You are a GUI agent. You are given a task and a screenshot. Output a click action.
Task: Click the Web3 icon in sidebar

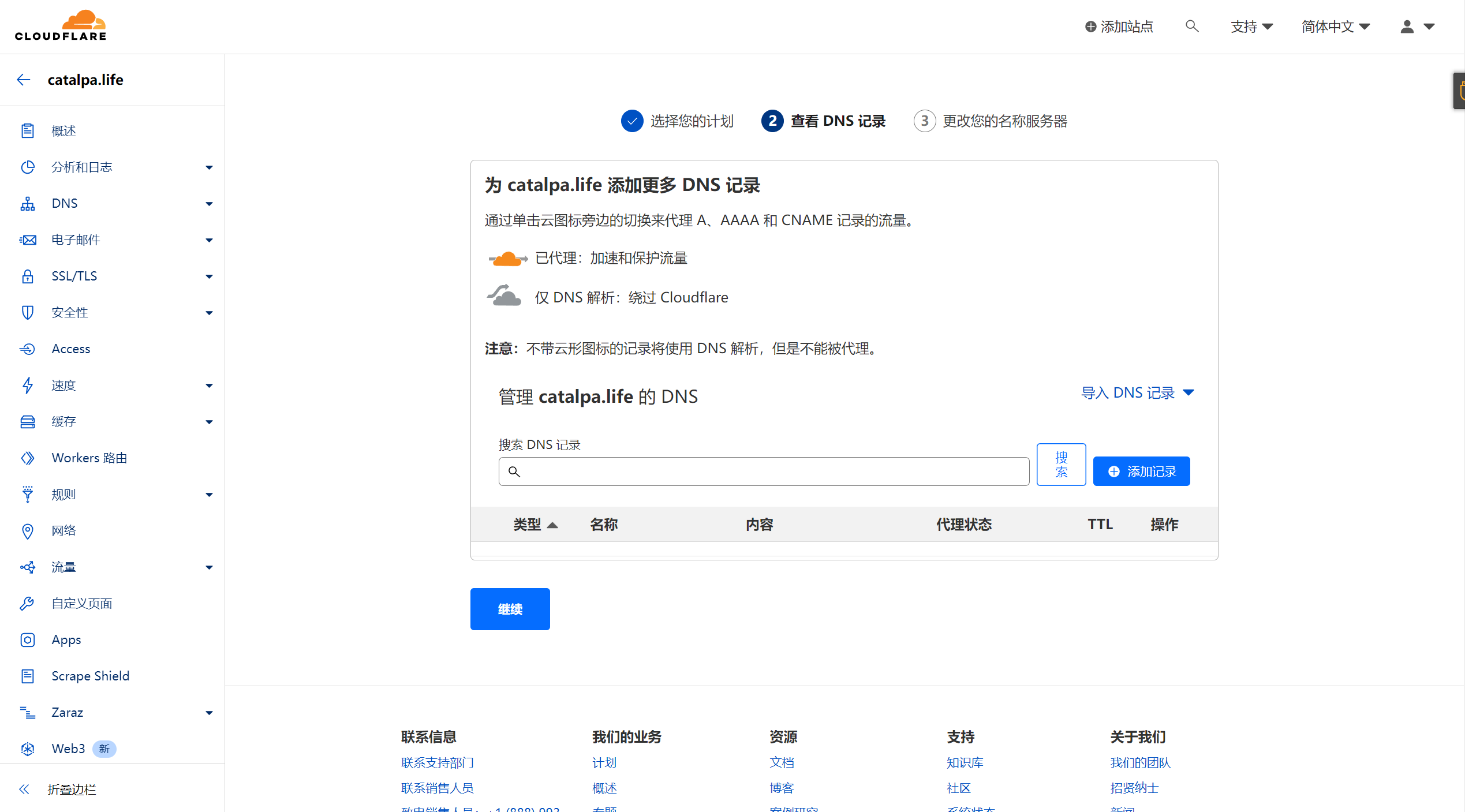point(27,749)
